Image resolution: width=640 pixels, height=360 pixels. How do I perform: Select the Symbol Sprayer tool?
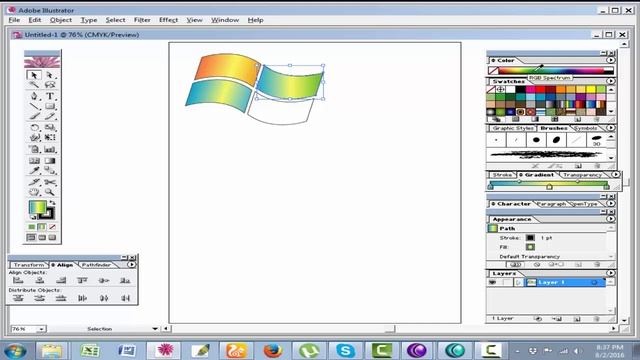click(x=34, y=149)
